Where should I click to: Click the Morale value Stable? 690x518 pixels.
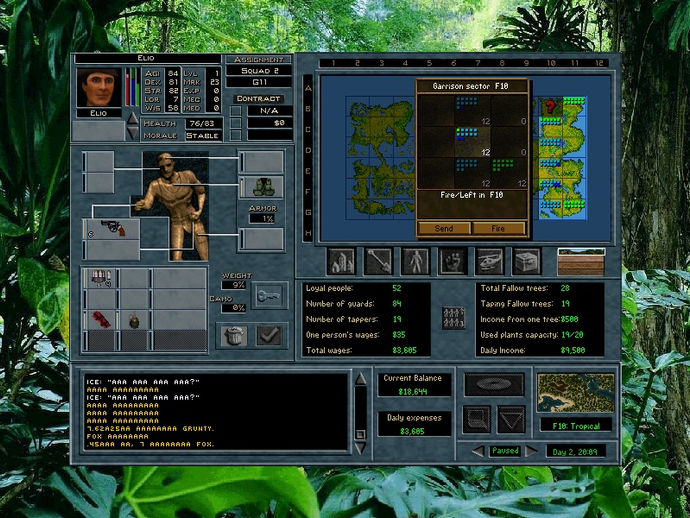click(202, 136)
